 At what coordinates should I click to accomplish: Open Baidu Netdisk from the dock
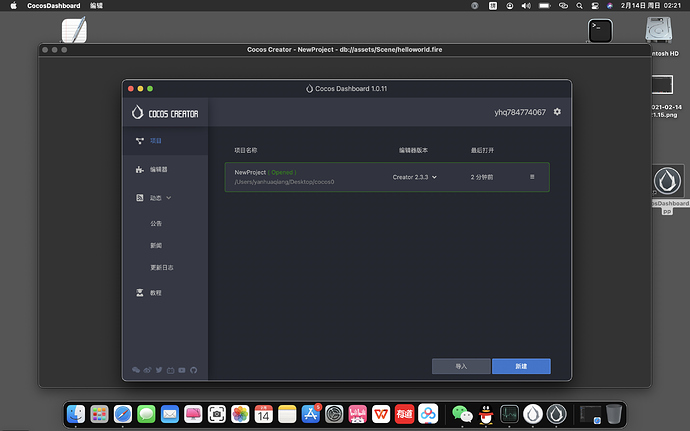point(428,414)
